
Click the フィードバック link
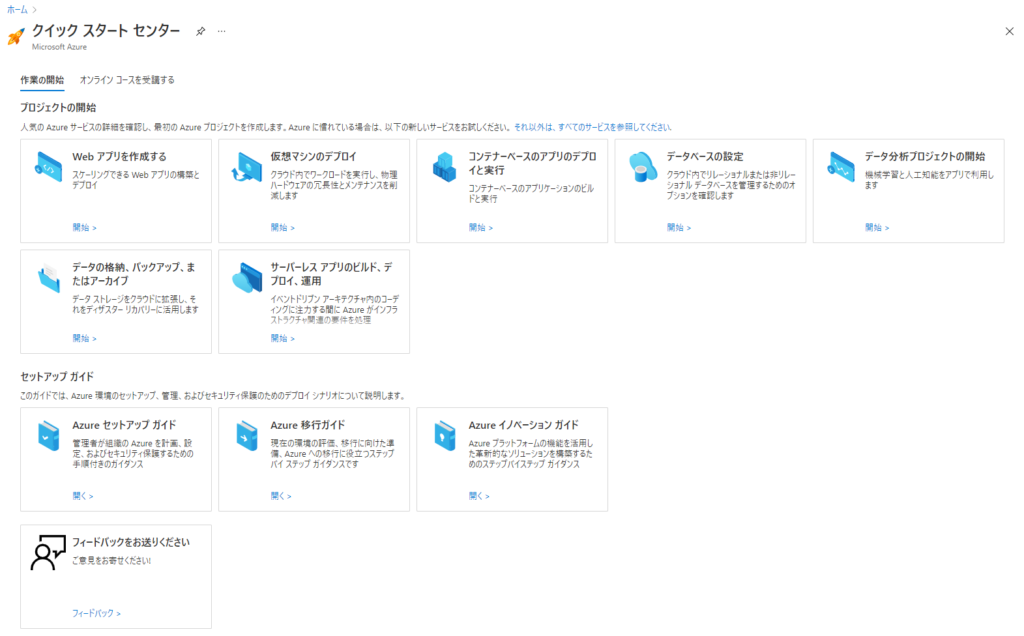click(x=96, y=613)
